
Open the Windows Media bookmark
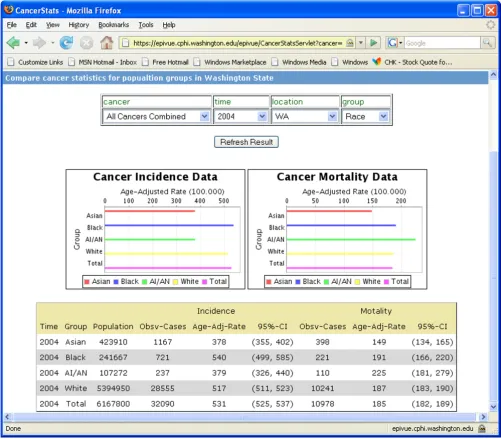299,62
